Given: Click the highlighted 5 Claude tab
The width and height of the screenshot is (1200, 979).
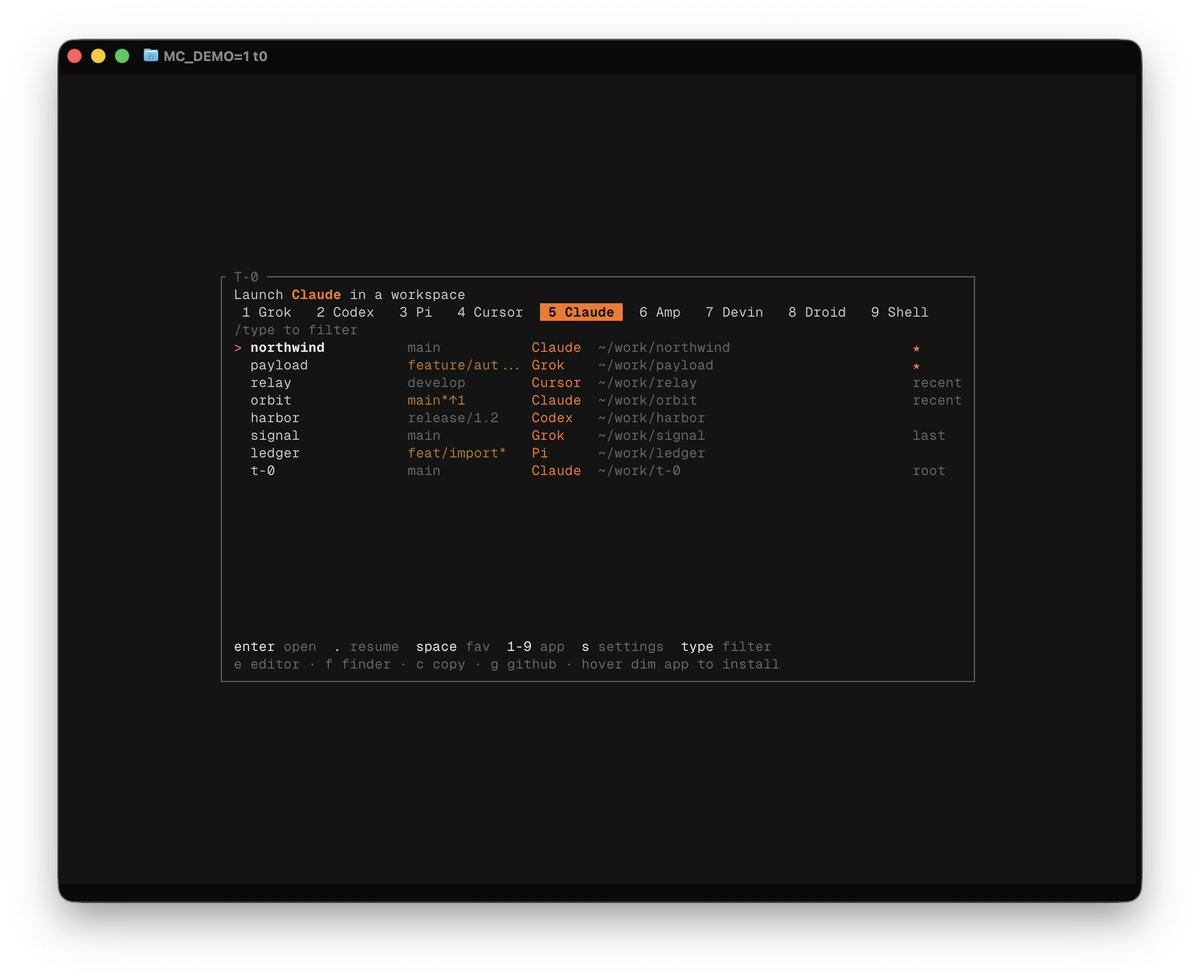Looking at the screenshot, I should [581, 312].
